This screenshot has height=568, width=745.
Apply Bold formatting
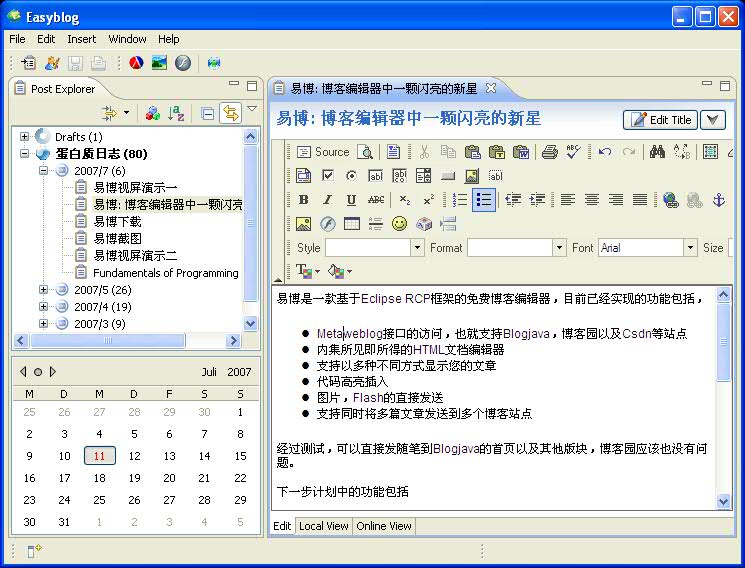[x=303, y=200]
